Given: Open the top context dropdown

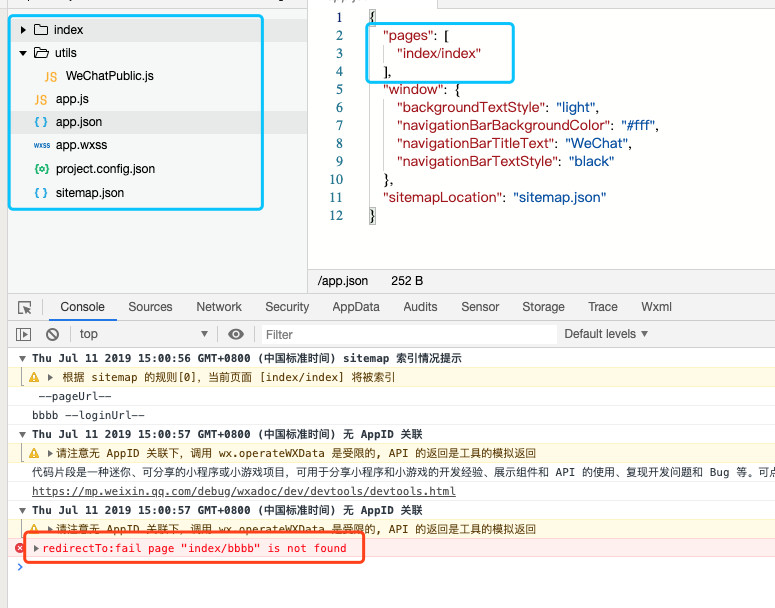Looking at the screenshot, I should [143, 334].
